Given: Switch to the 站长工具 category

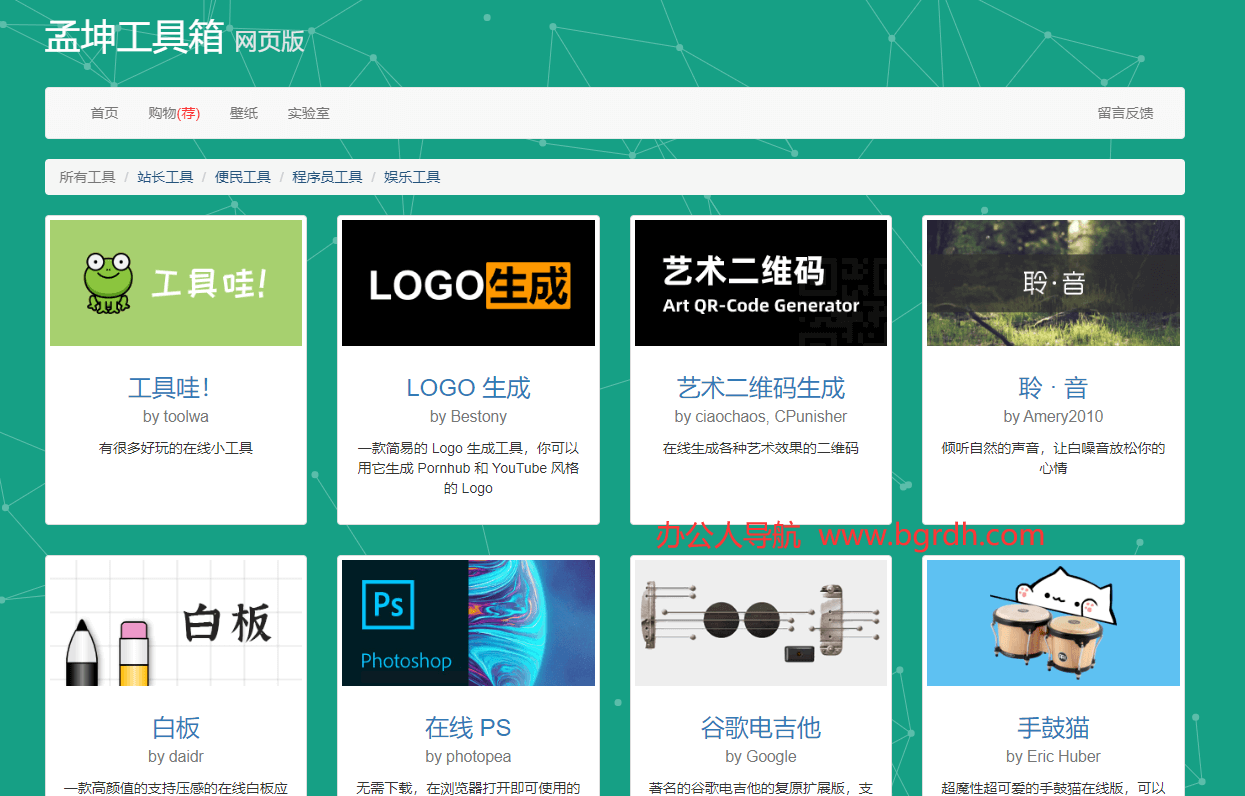Looking at the screenshot, I should click(165, 176).
